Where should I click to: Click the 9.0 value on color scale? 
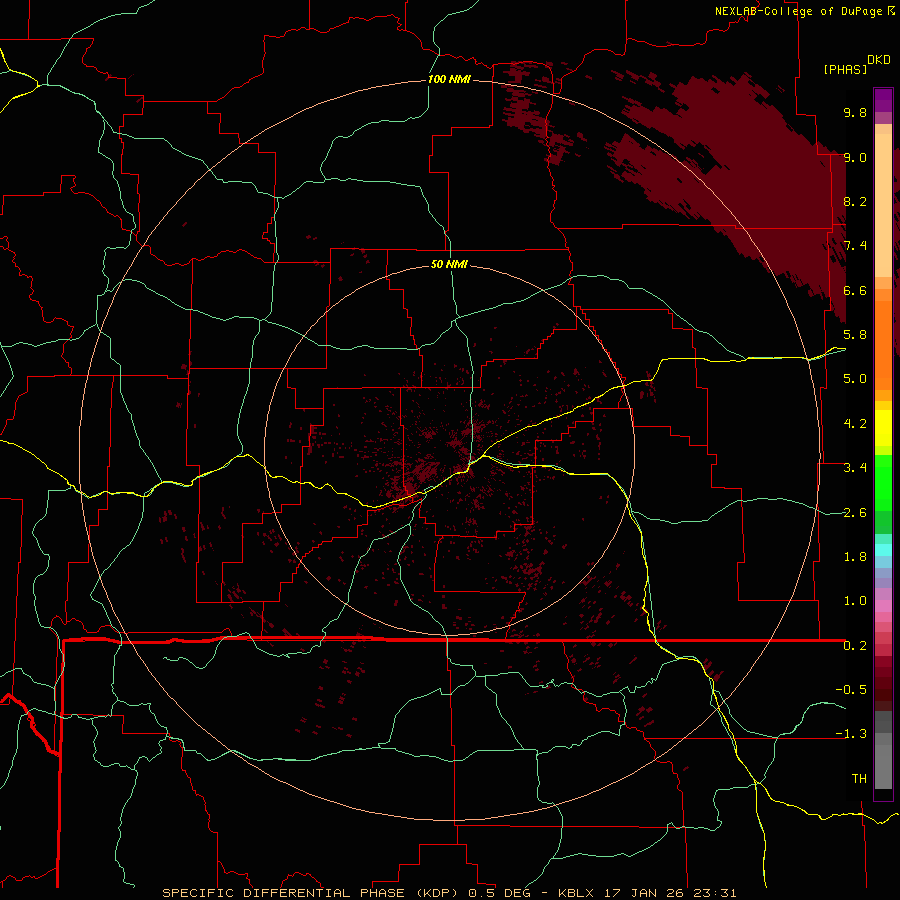[x=855, y=157]
